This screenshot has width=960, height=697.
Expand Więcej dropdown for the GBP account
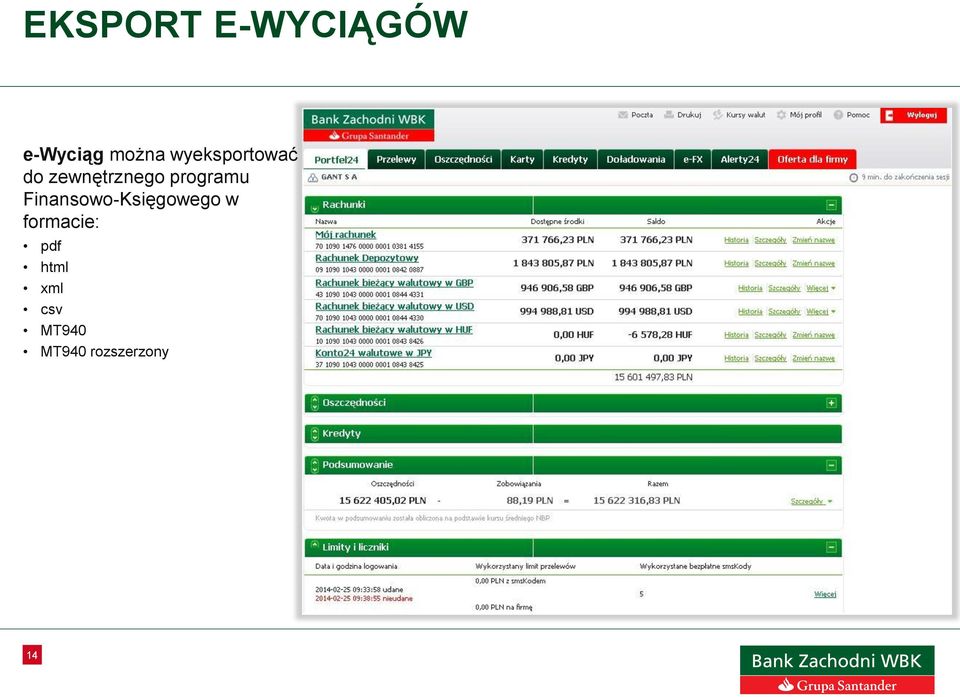[820, 288]
